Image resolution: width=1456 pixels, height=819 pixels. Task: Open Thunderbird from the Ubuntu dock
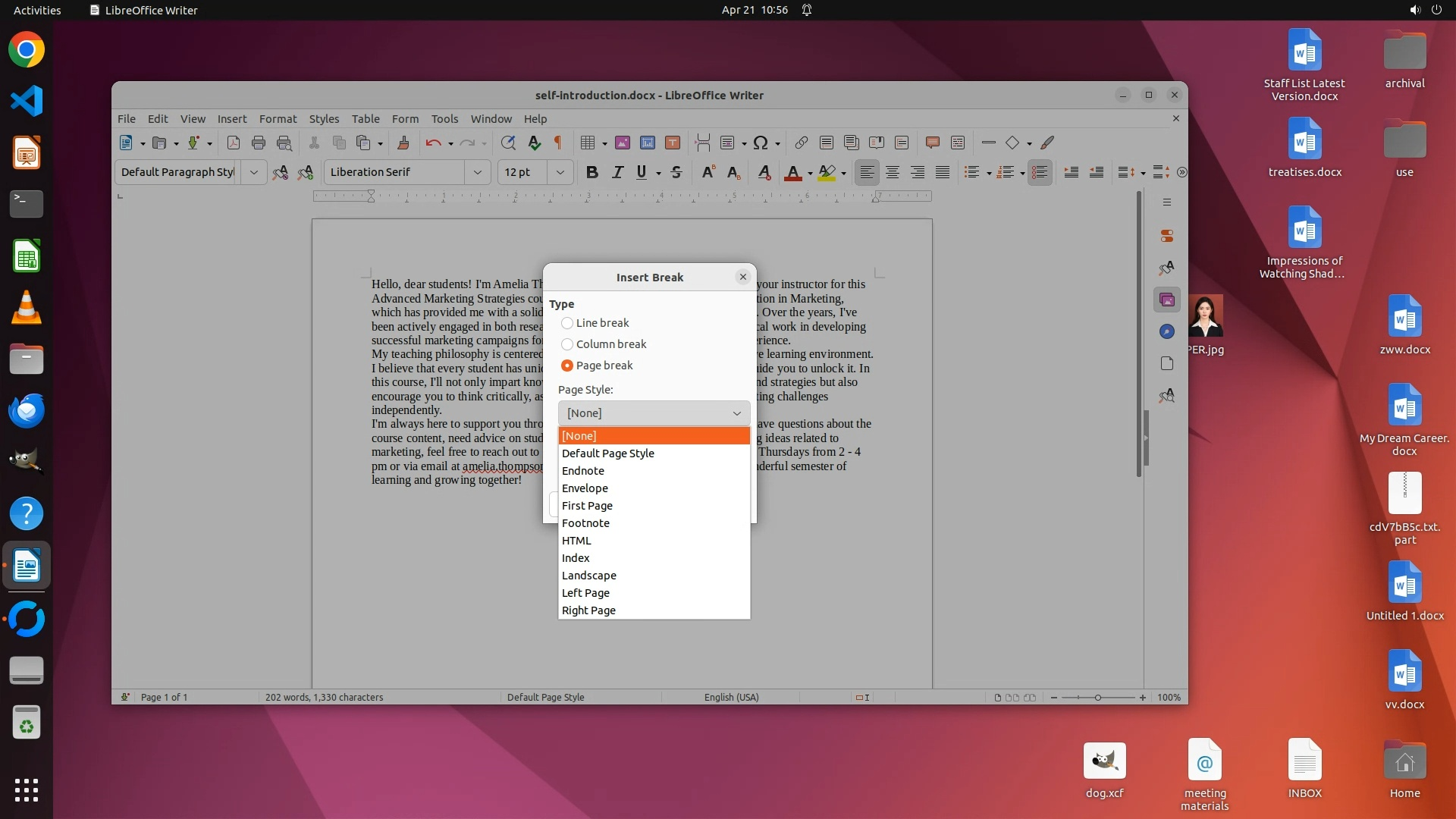coord(27,410)
